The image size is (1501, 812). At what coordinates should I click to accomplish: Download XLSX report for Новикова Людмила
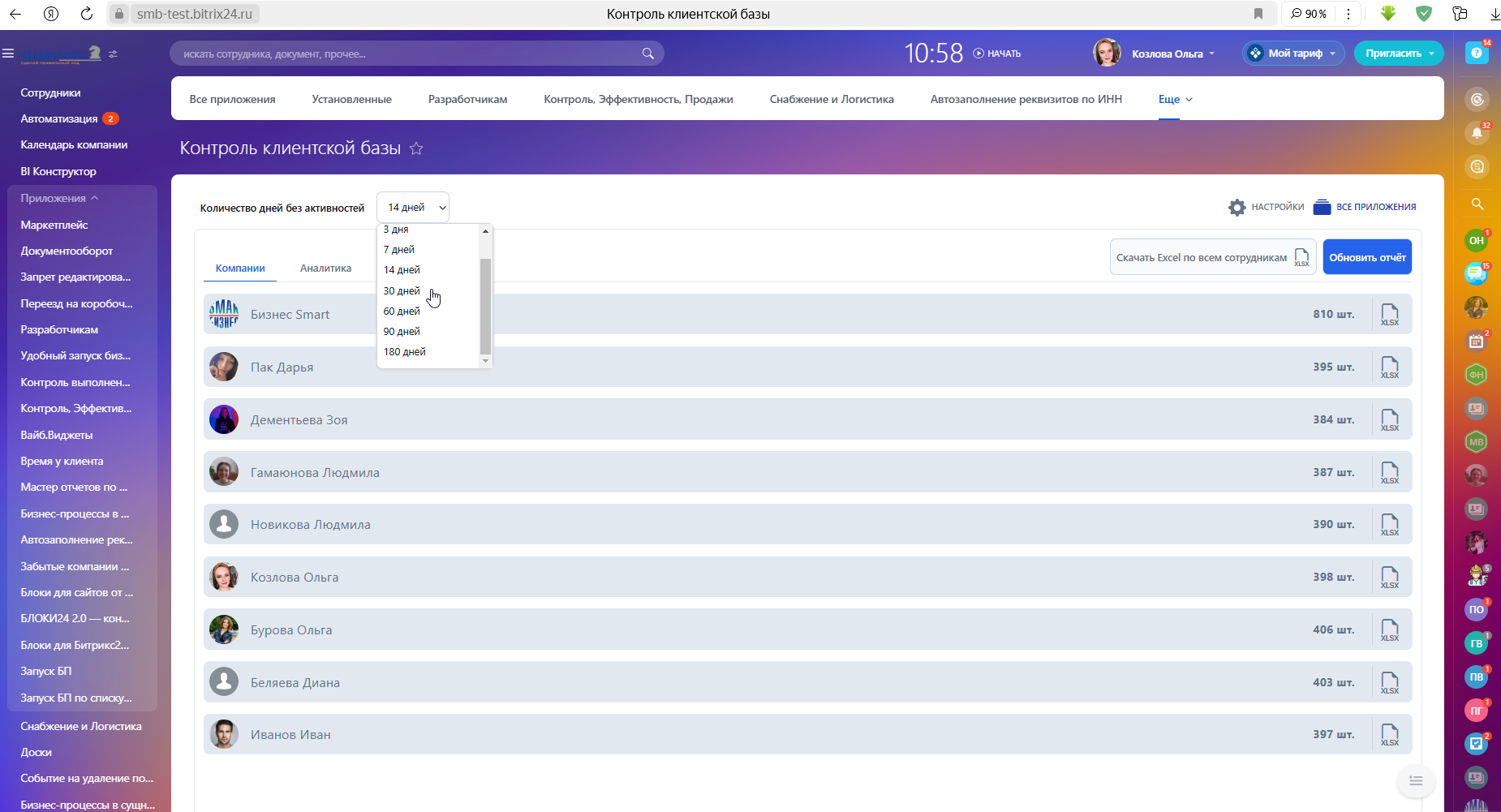[x=1390, y=524]
